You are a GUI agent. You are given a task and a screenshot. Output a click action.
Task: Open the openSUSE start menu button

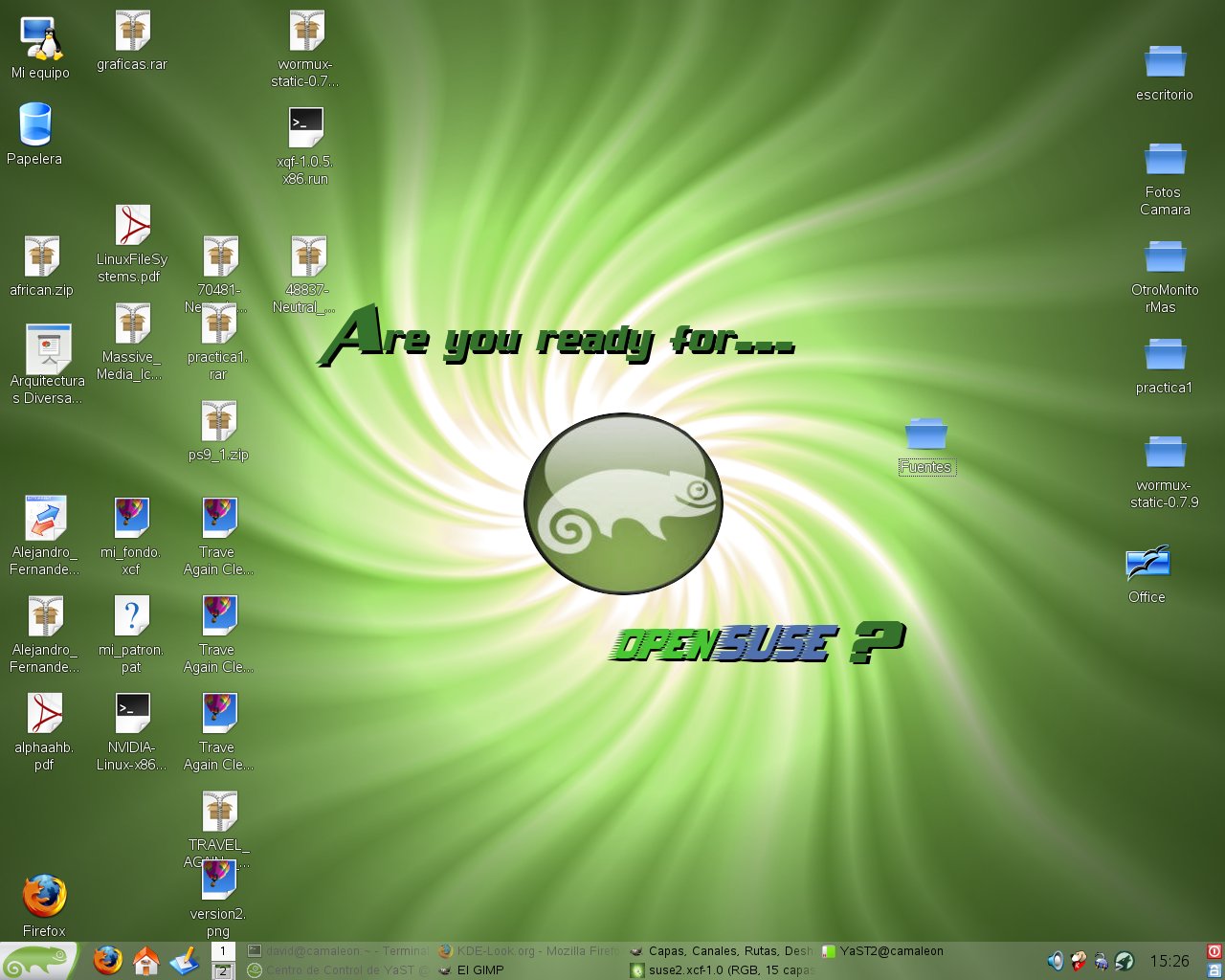click(38, 961)
